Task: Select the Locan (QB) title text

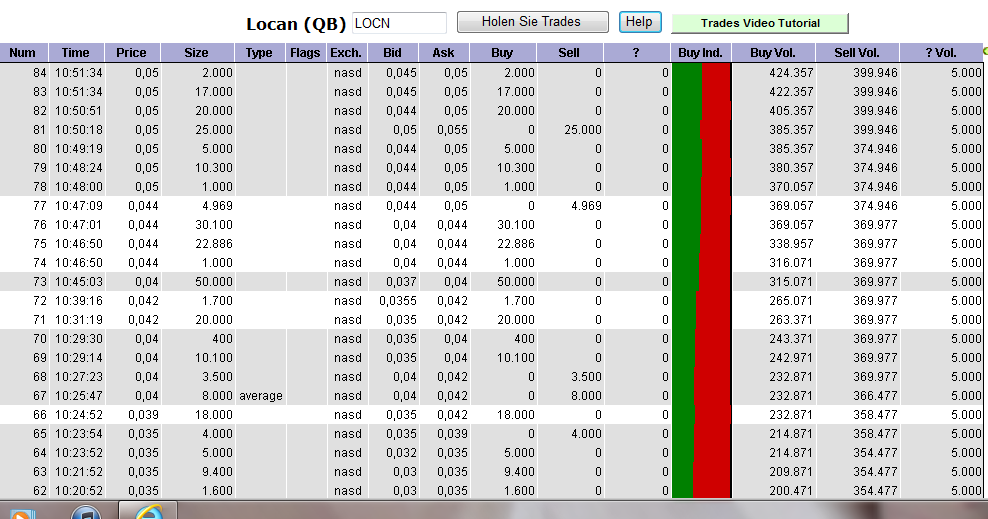Action: click(296, 24)
